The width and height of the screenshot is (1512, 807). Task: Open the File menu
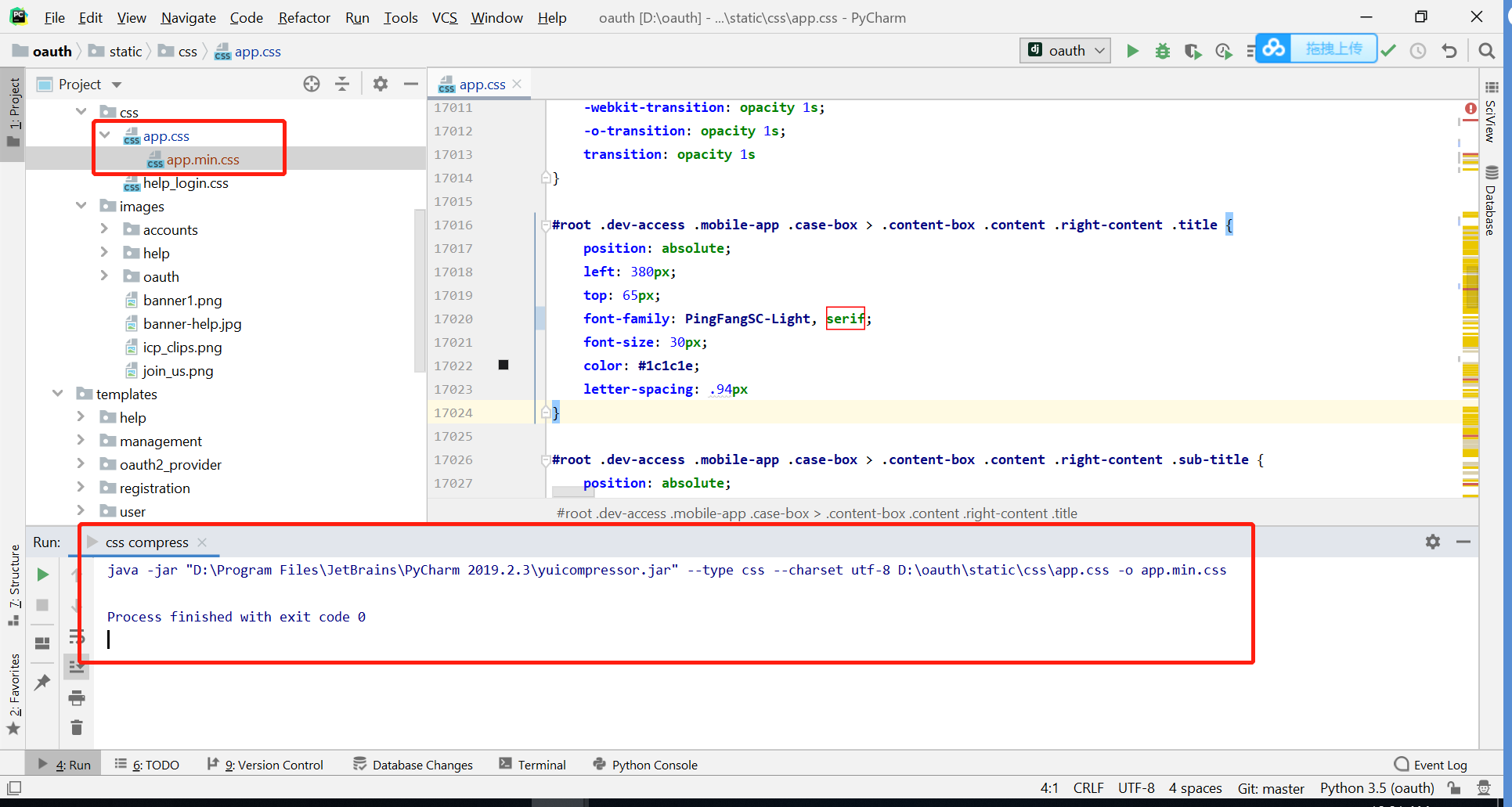coord(55,17)
